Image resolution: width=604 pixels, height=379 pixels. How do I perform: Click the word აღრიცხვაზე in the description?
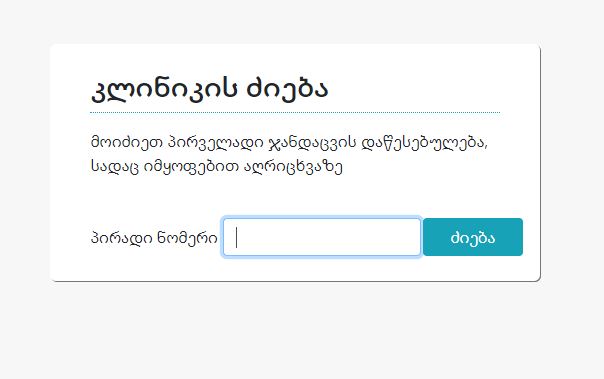[x=294, y=167]
